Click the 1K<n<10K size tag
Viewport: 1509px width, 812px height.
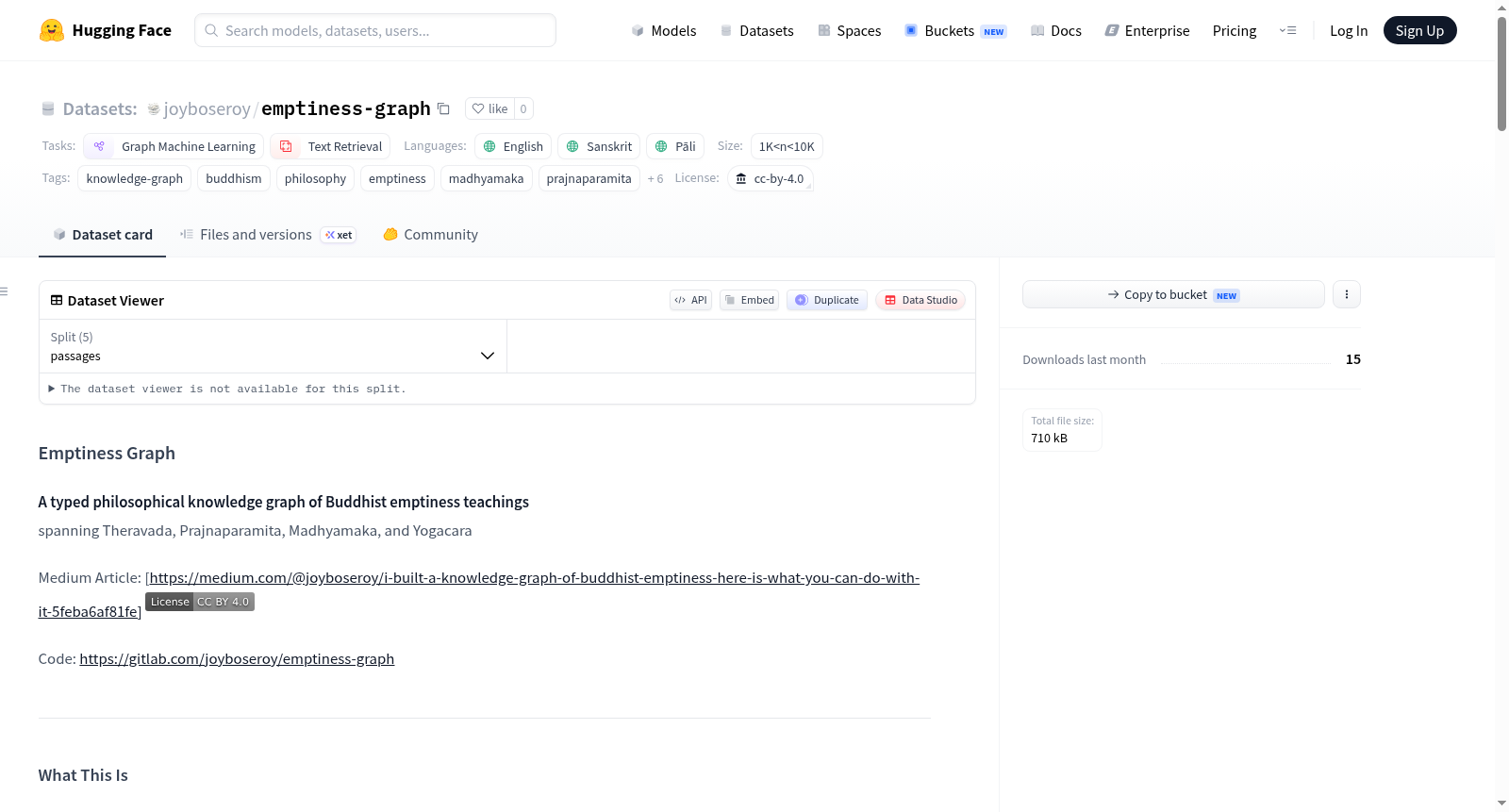click(x=787, y=146)
